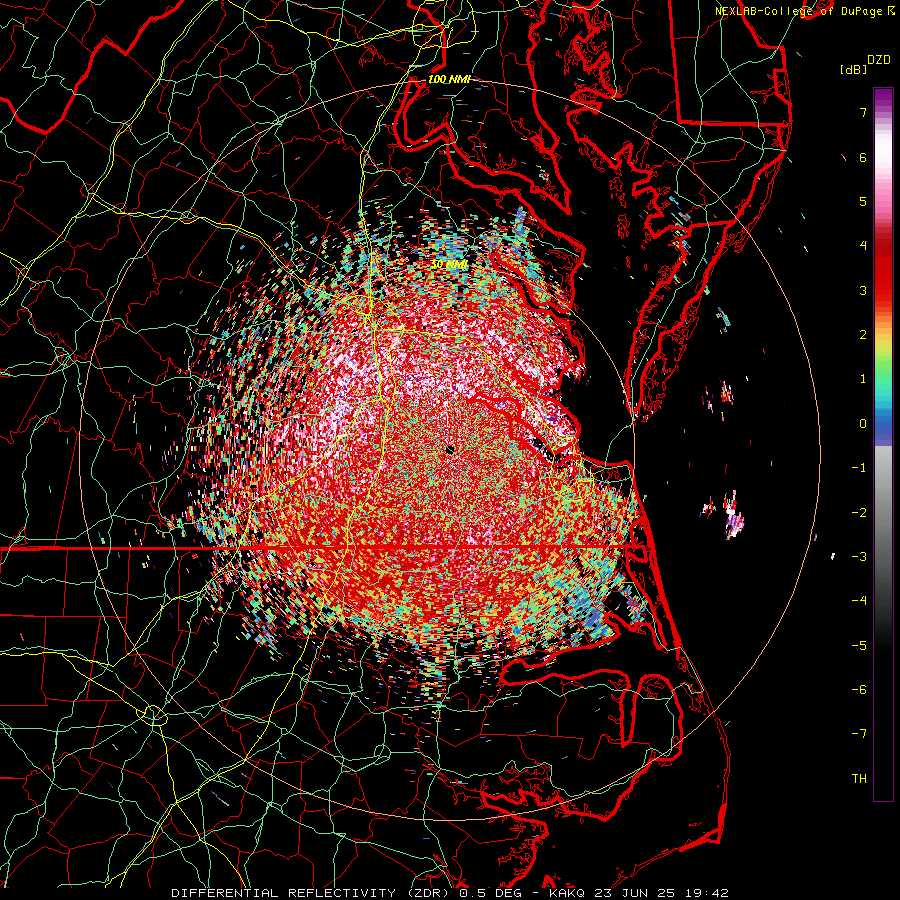Click the 100 NMI range ring label
900x900 pixels.
pos(449,79)
